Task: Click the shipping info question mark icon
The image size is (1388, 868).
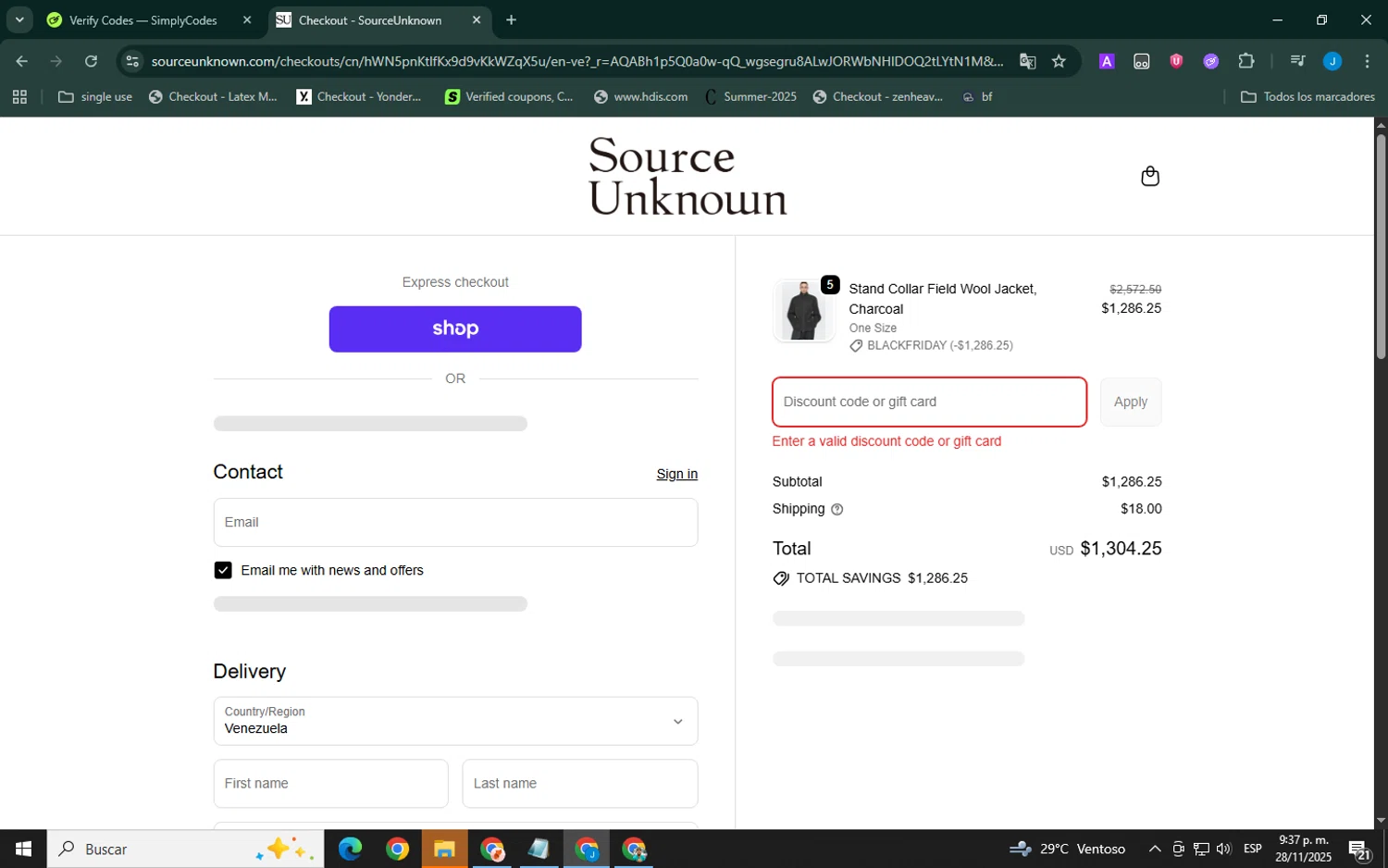Action: (x=837, y=510)
